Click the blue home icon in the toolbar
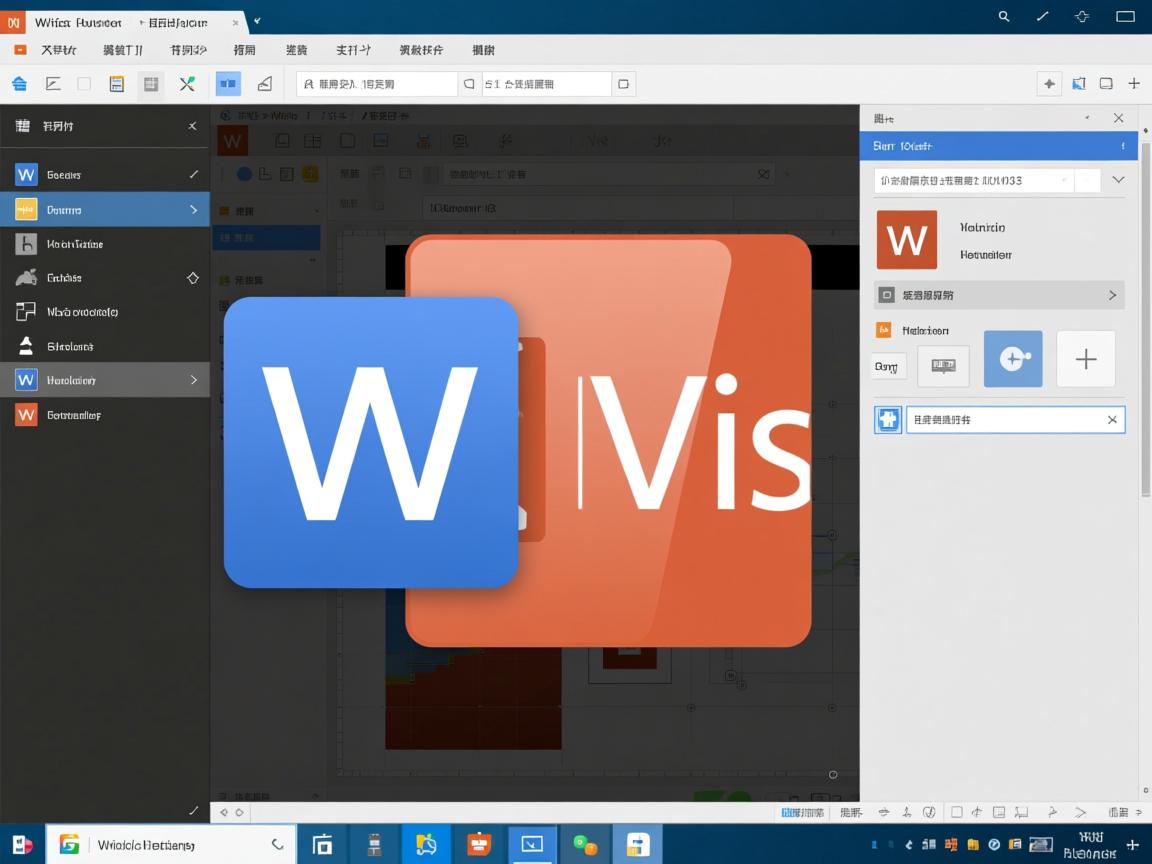 [x=19, y=84]
